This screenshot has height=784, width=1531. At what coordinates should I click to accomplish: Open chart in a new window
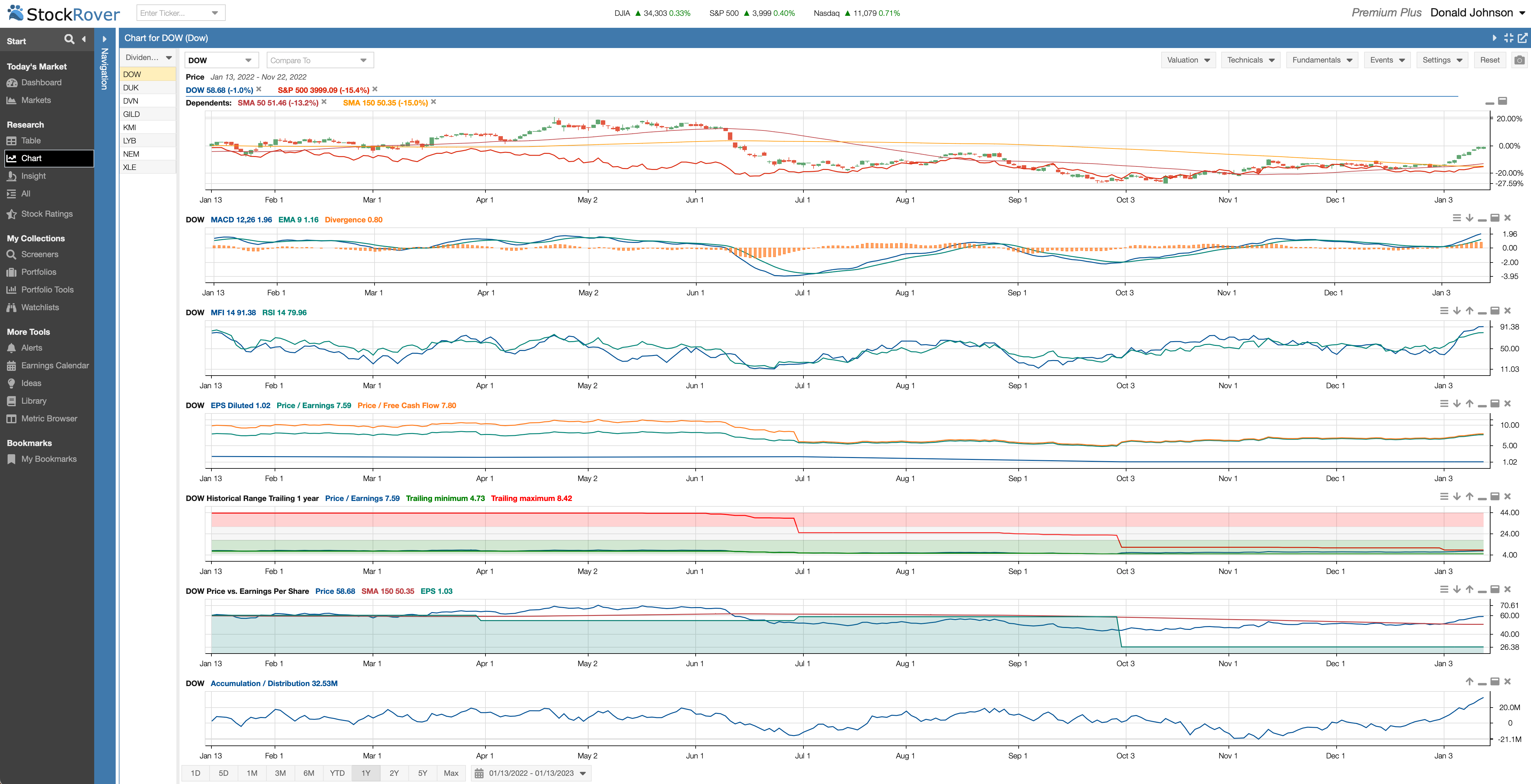1522,38
